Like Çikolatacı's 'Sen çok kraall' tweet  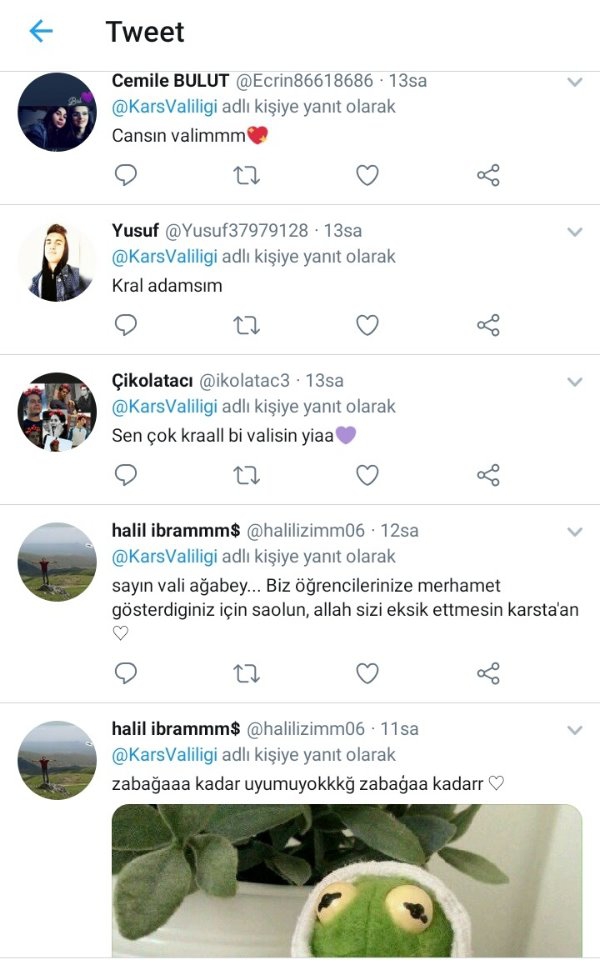click(367, 475)
